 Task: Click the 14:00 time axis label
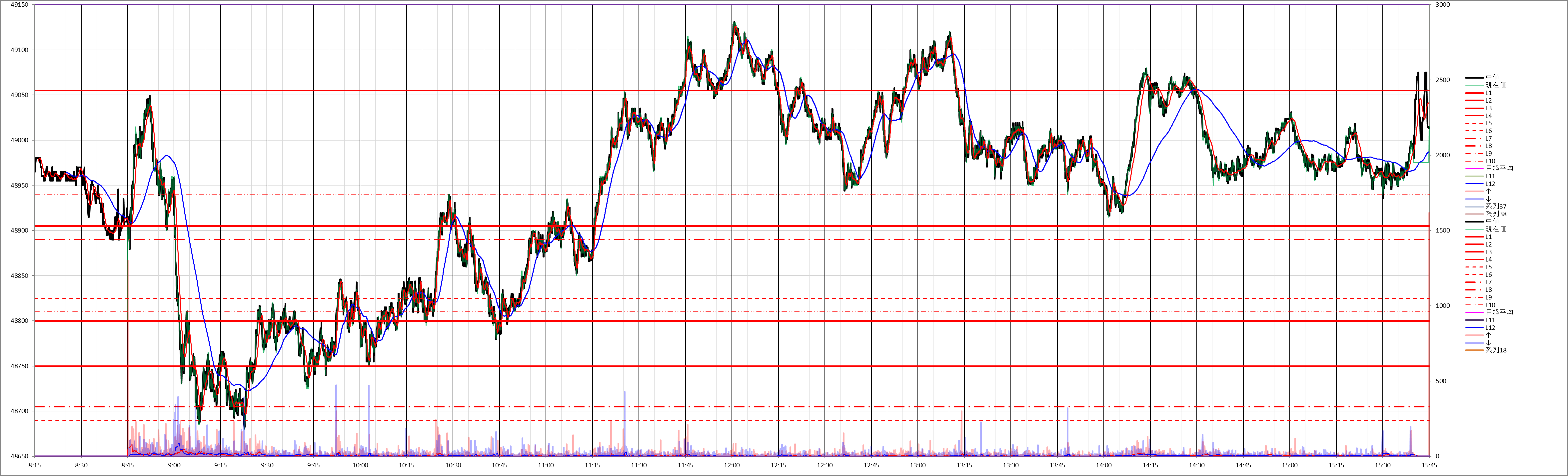pos(1103,466)
